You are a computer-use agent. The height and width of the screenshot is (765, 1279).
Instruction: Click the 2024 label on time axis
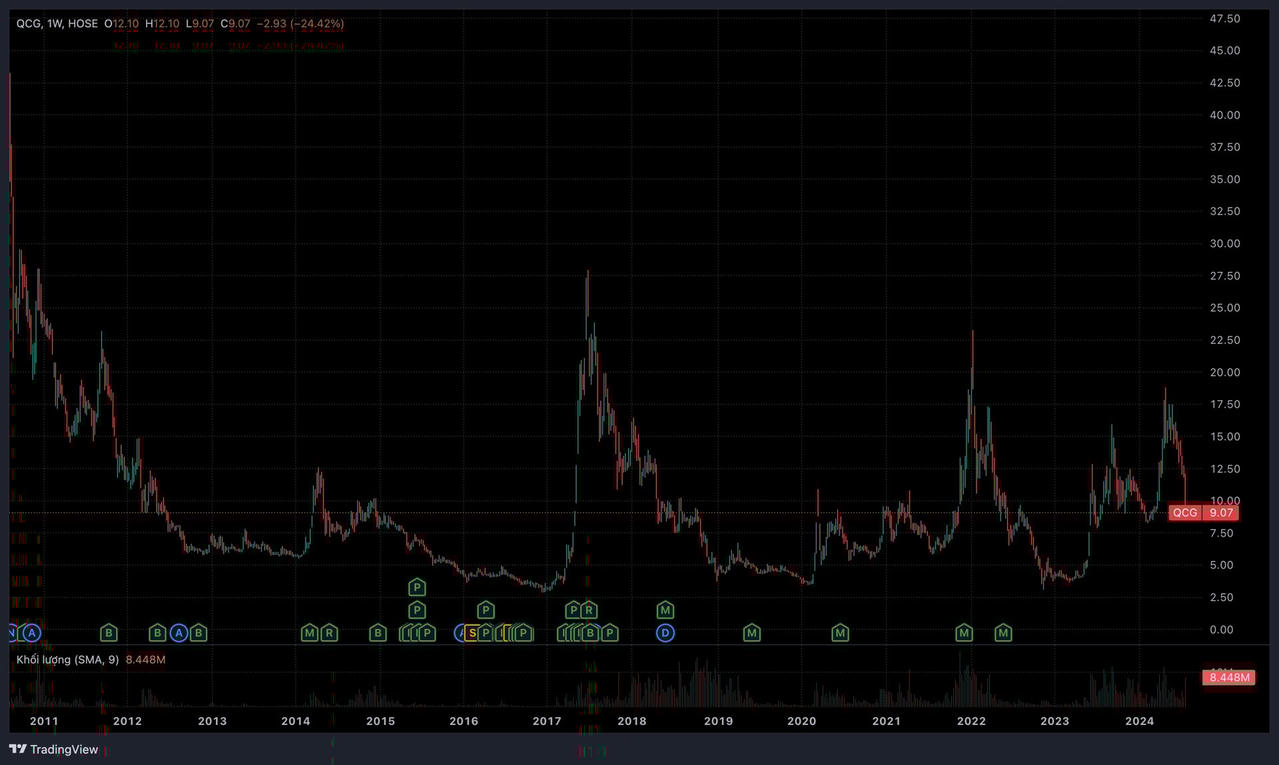[1139, 721]
